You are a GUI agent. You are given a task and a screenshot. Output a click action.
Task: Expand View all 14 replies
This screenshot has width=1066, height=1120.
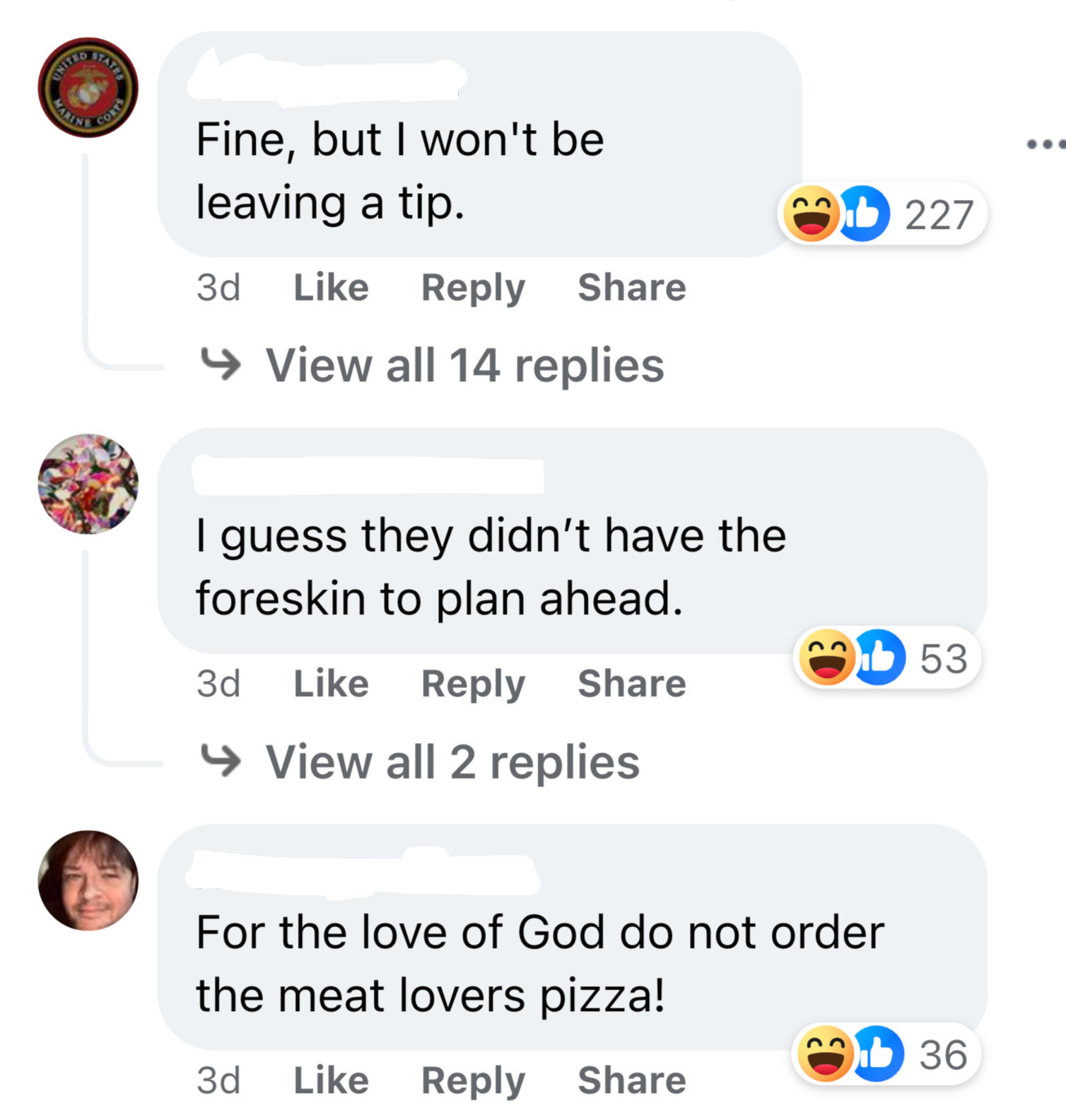(464, 366)
